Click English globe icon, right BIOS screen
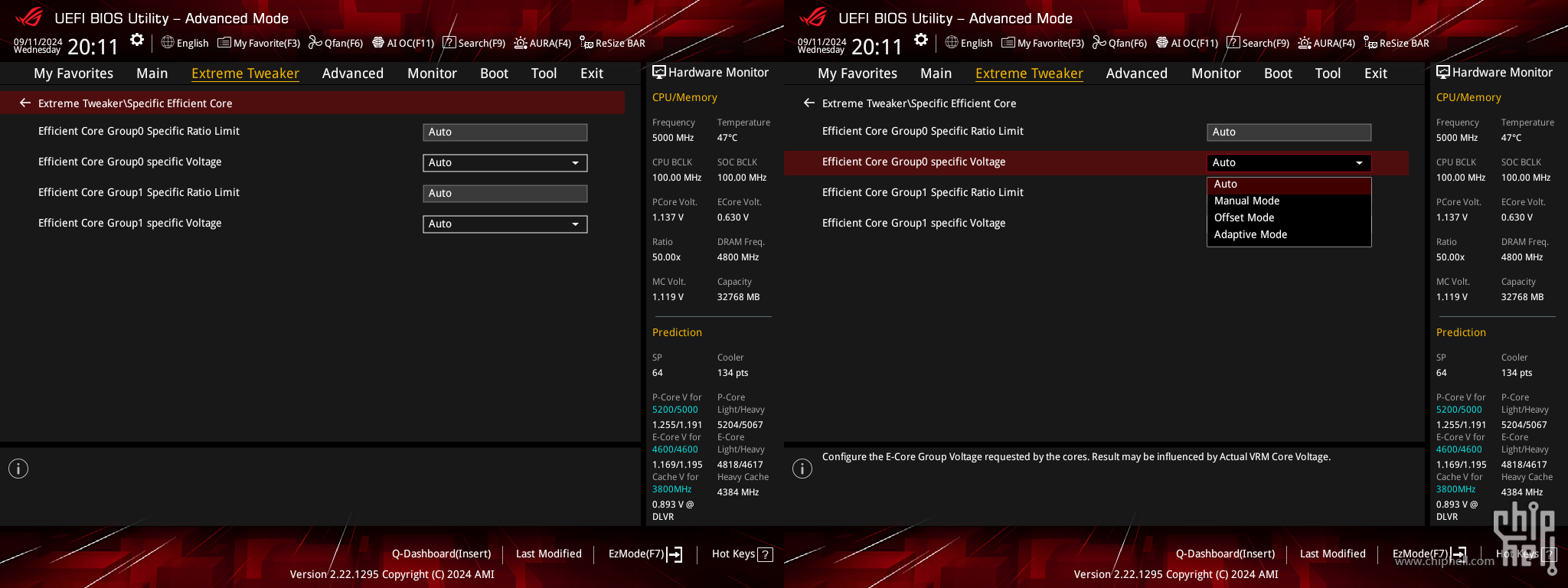Screen dimensions: 1568x588 pyautogui.click(x=952, y=42)
